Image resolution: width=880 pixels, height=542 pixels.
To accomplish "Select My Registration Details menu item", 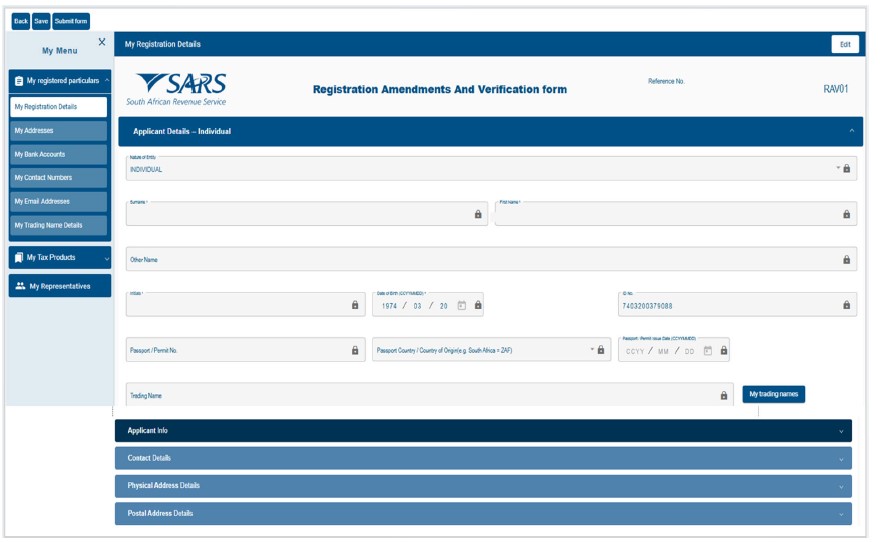I will coord(58,107).
